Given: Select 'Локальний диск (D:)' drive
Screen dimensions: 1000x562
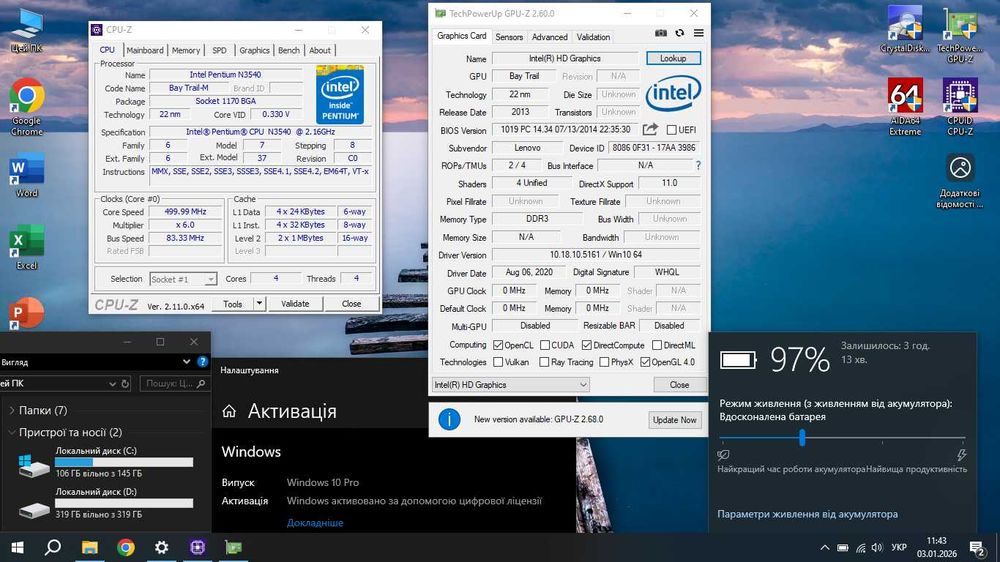Looking at the screenshot, I should pyautogui.click(x=106, y=503).
